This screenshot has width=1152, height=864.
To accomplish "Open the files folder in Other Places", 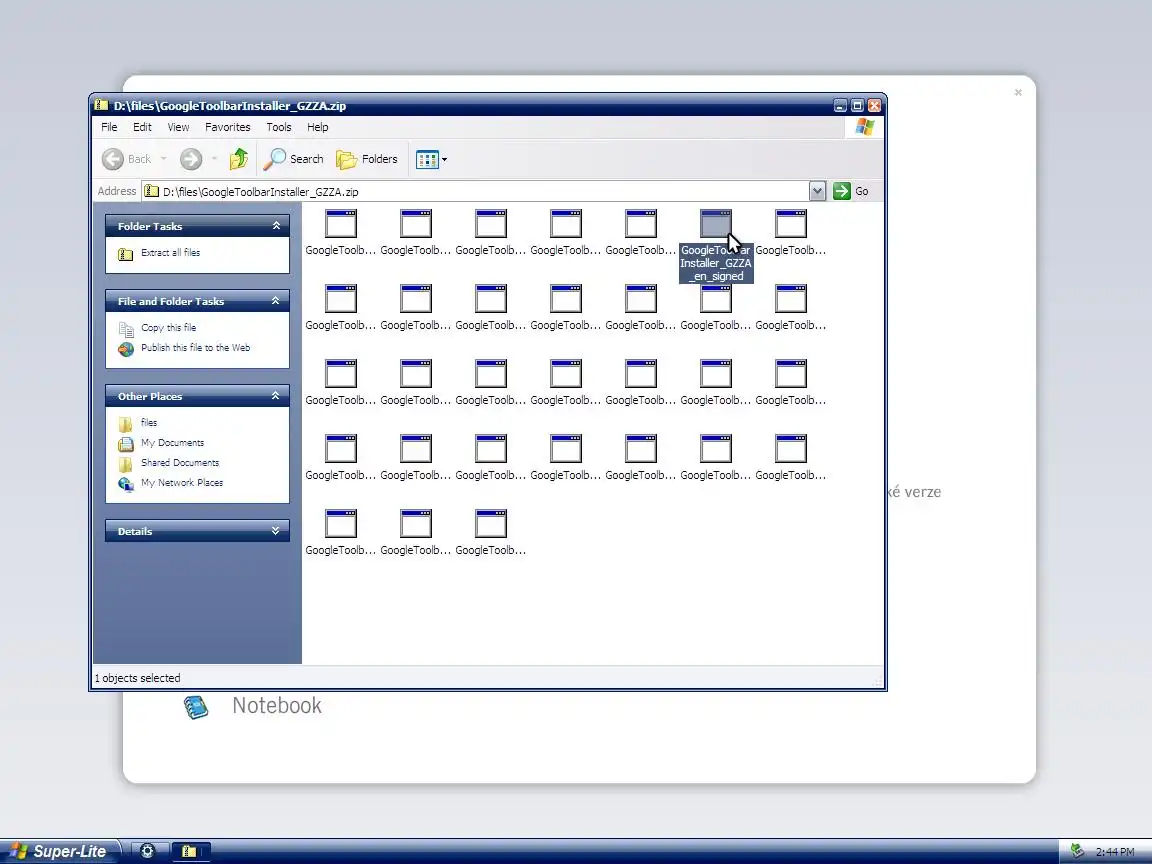I will point(149,422).
